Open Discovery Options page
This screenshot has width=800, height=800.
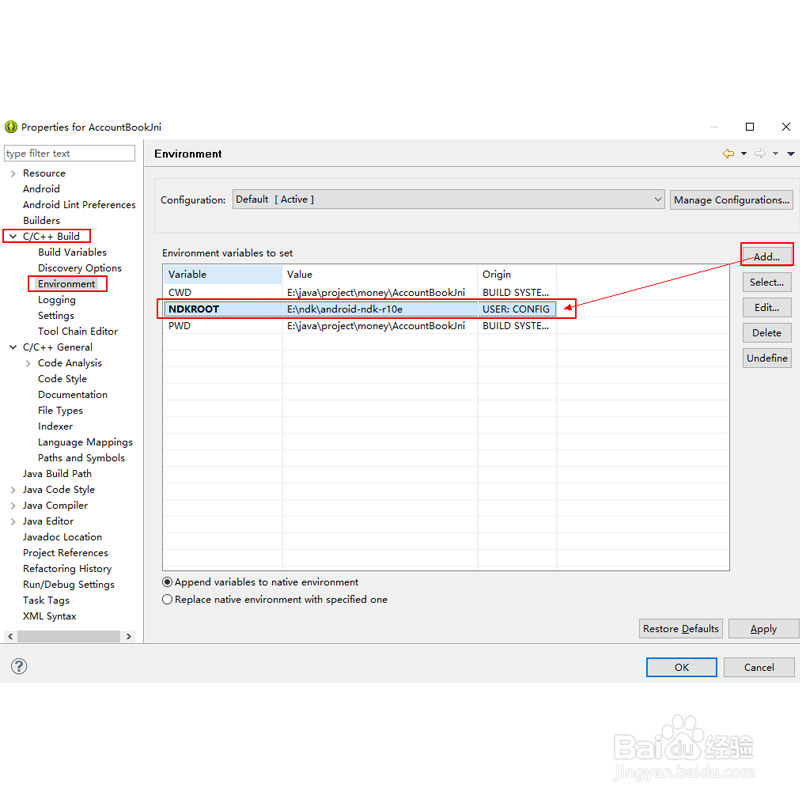tap(80, 268)
